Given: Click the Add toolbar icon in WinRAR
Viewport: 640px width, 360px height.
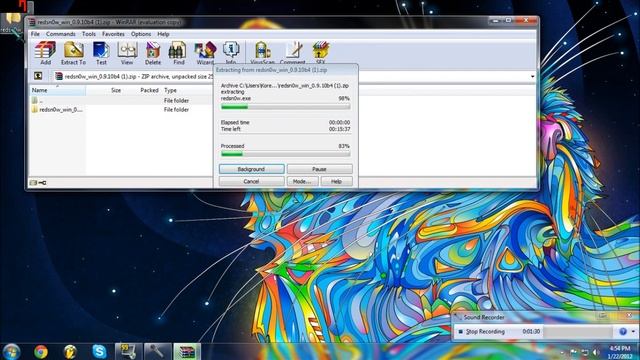Looking at the screenshot, I should coord(45,53).
